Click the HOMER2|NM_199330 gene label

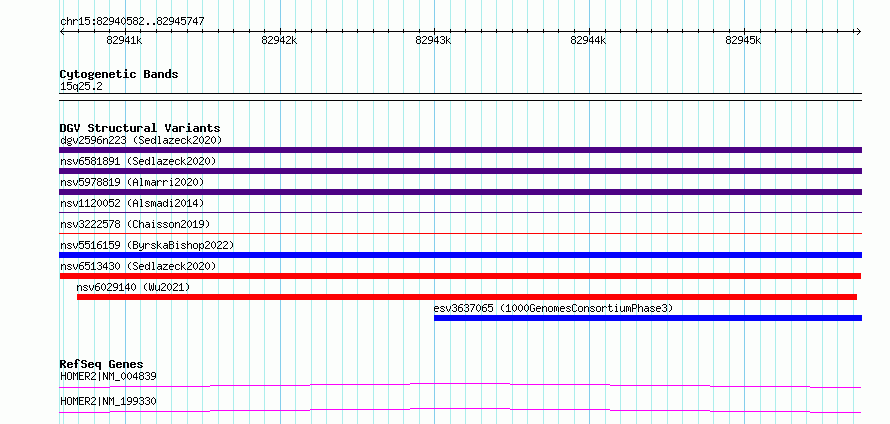click(108, 401)
